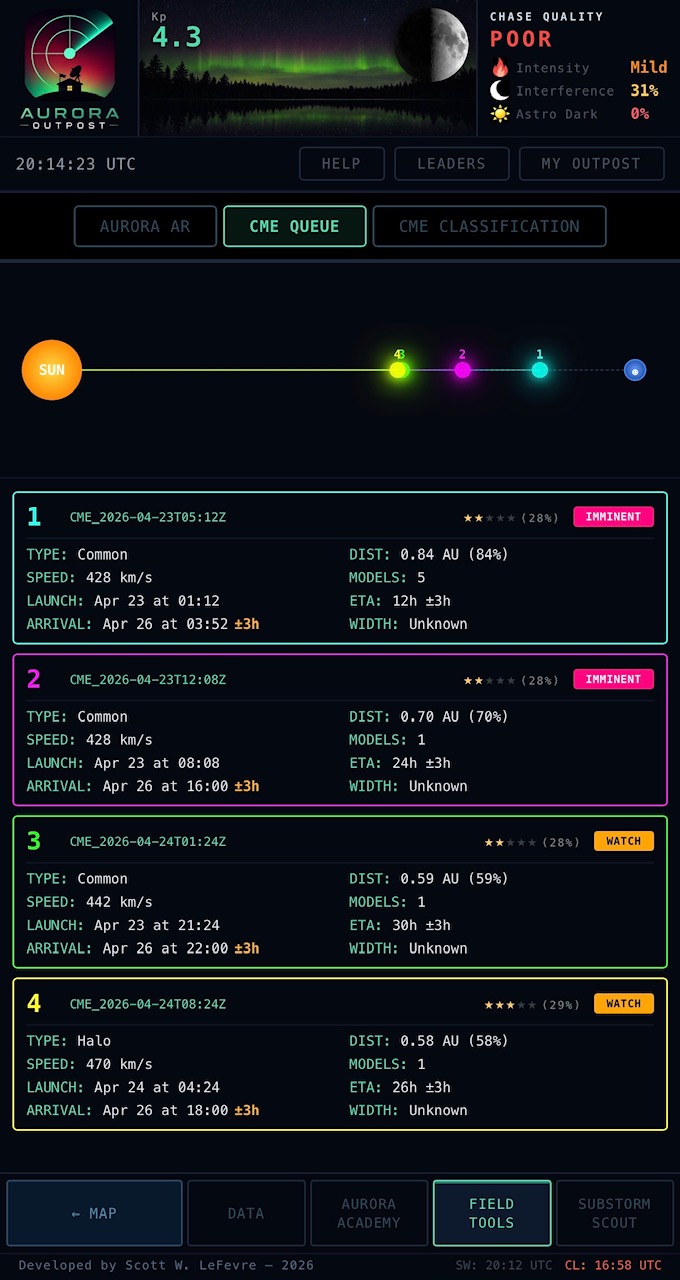Select CME_2026-04-23T05:12Z identifier
This screenshot has height=1280, width=680.
click(148, 517)
